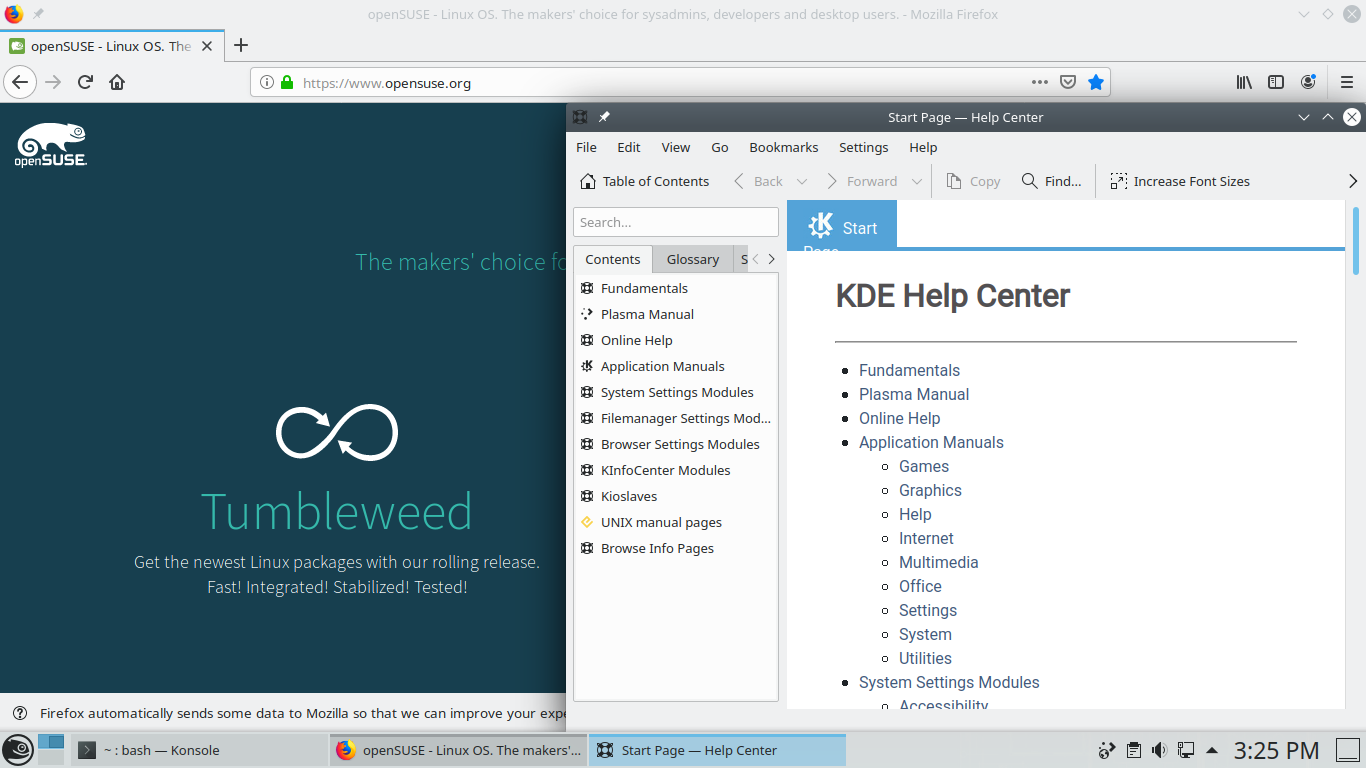1366x768 pixels.
Task: Open the View menu in Help Center
Action: (676, 147)
